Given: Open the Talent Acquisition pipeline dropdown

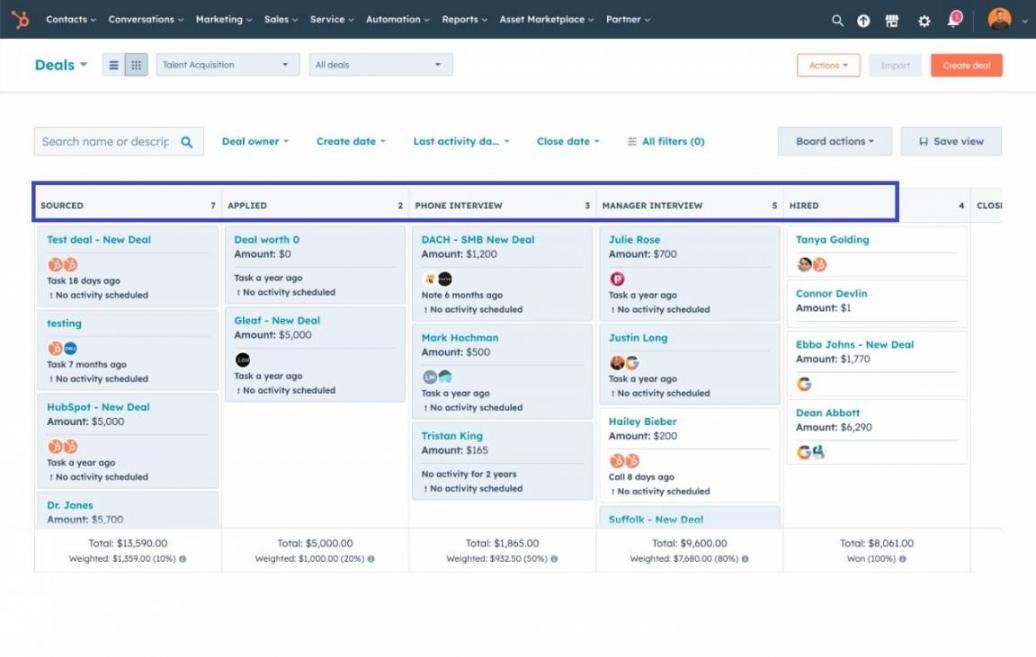Looking at the screenshot, I should pyautogui.click(x=227, y=65).
